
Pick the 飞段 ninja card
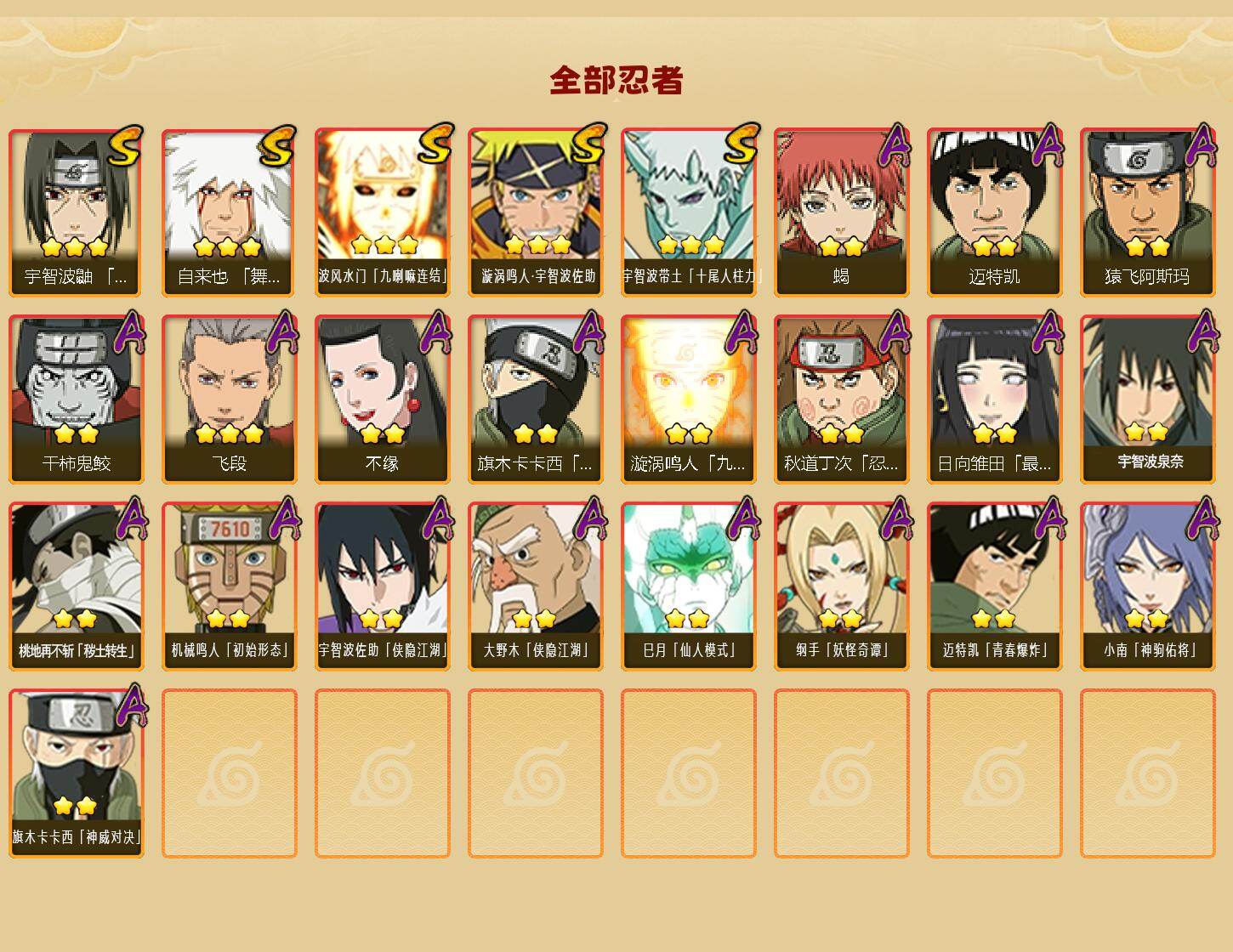pos(229,399)
